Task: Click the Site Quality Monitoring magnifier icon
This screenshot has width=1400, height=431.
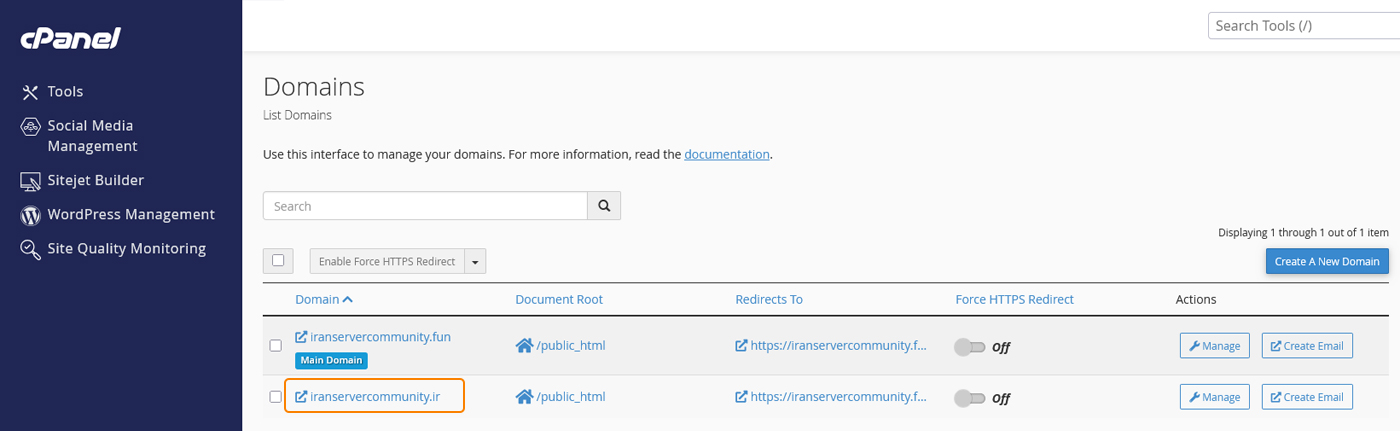Action: pyautogui.click(x=30, y=249)
